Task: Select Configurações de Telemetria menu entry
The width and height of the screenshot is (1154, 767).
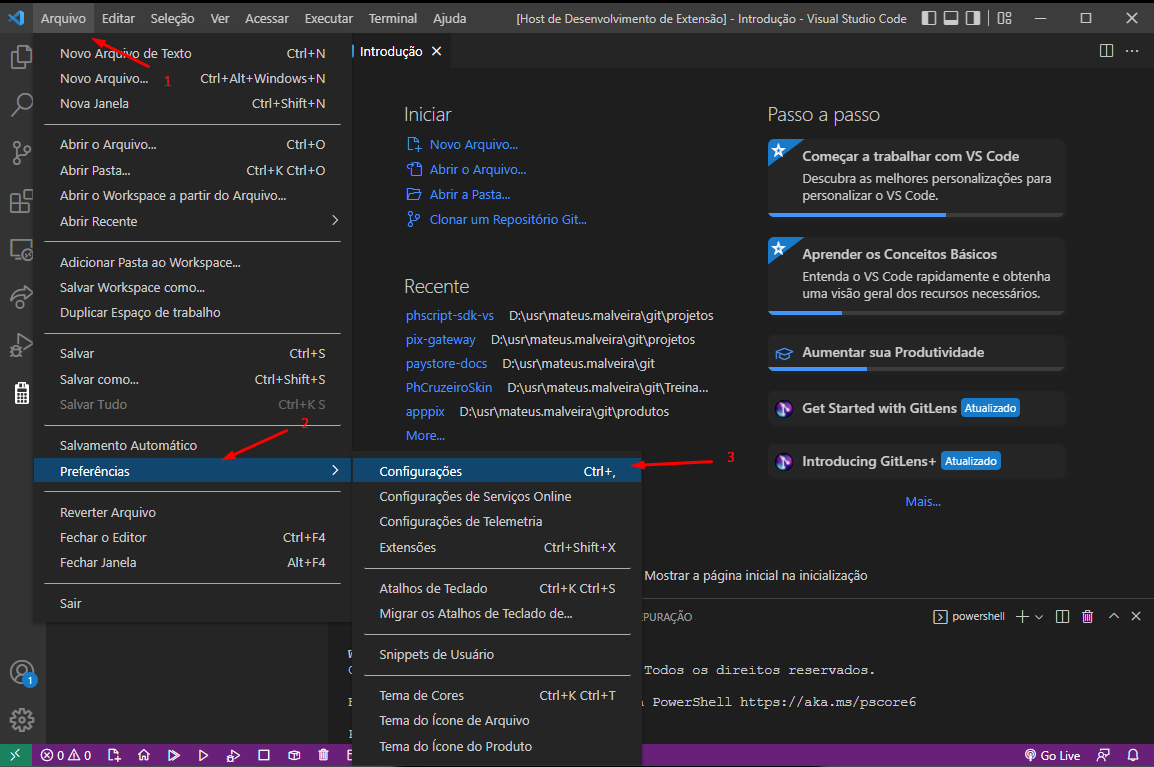Action: [x=455, y=521]
